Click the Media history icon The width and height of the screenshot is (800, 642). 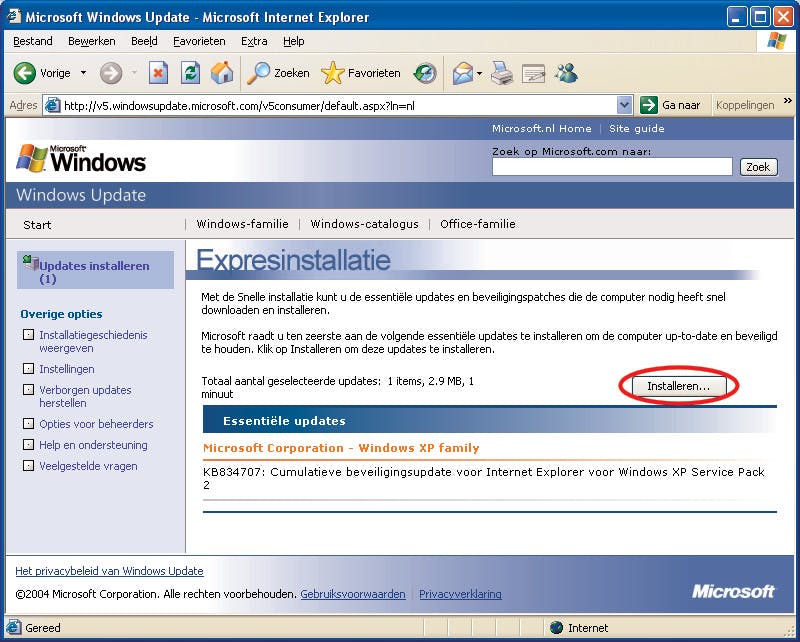point(425,73)
